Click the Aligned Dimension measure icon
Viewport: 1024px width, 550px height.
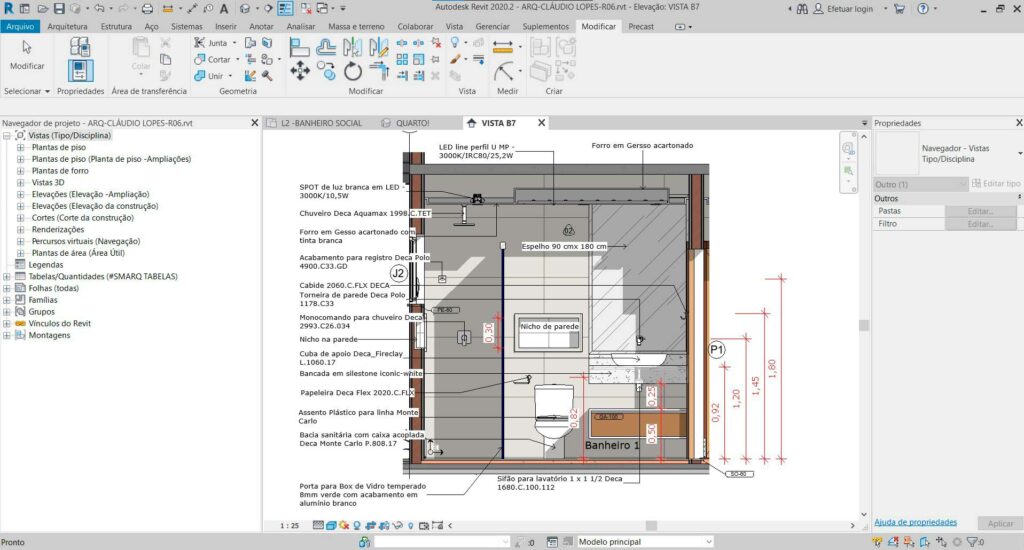tap(503, 47)
